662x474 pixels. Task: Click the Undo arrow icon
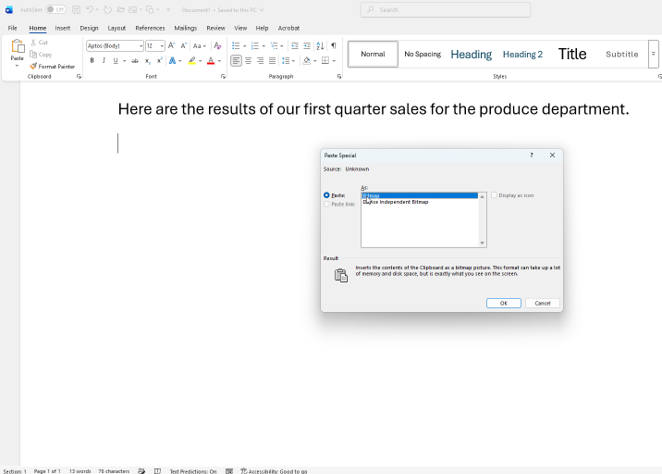tap(89, 9)
